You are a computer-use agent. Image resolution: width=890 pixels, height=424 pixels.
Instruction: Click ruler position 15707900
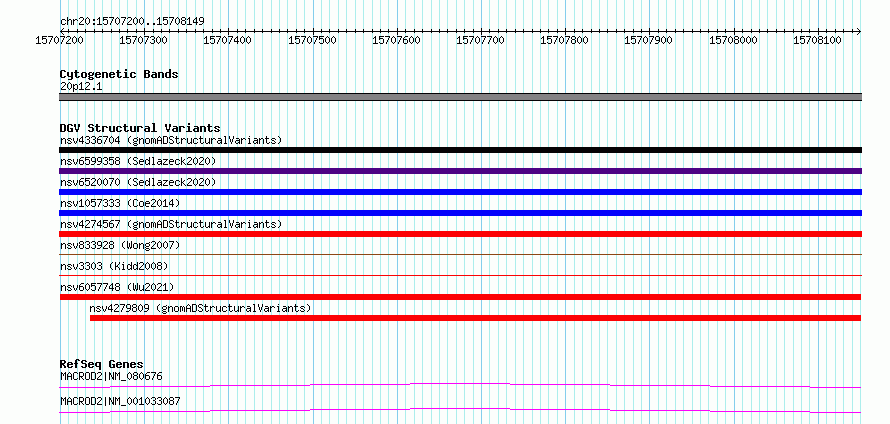(x=649, y=40)
